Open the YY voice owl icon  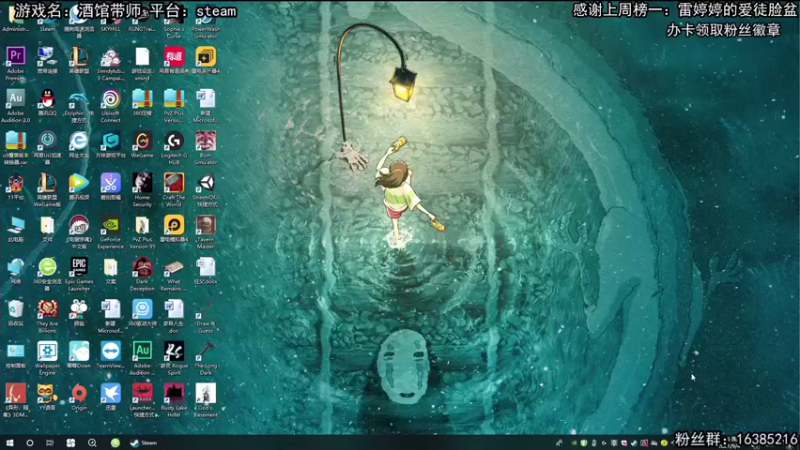tap(47, 394)
